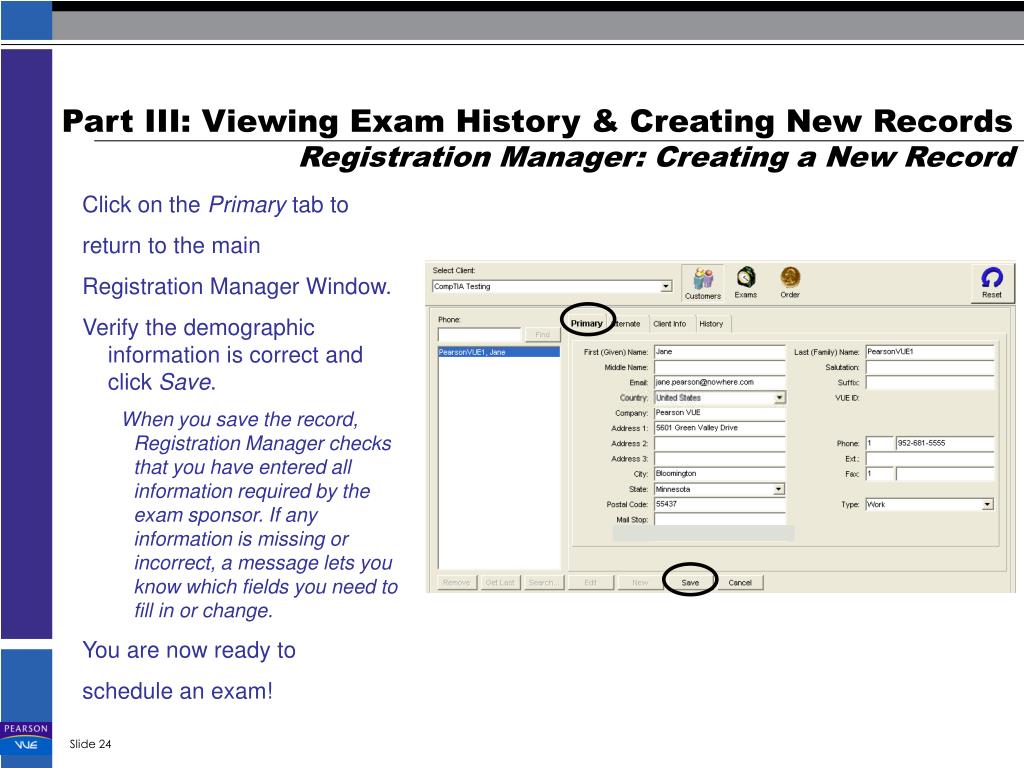The image size is (1024, 768).
Task: Open the Customers icon in toolbar
Action: [x=703, y=283]
